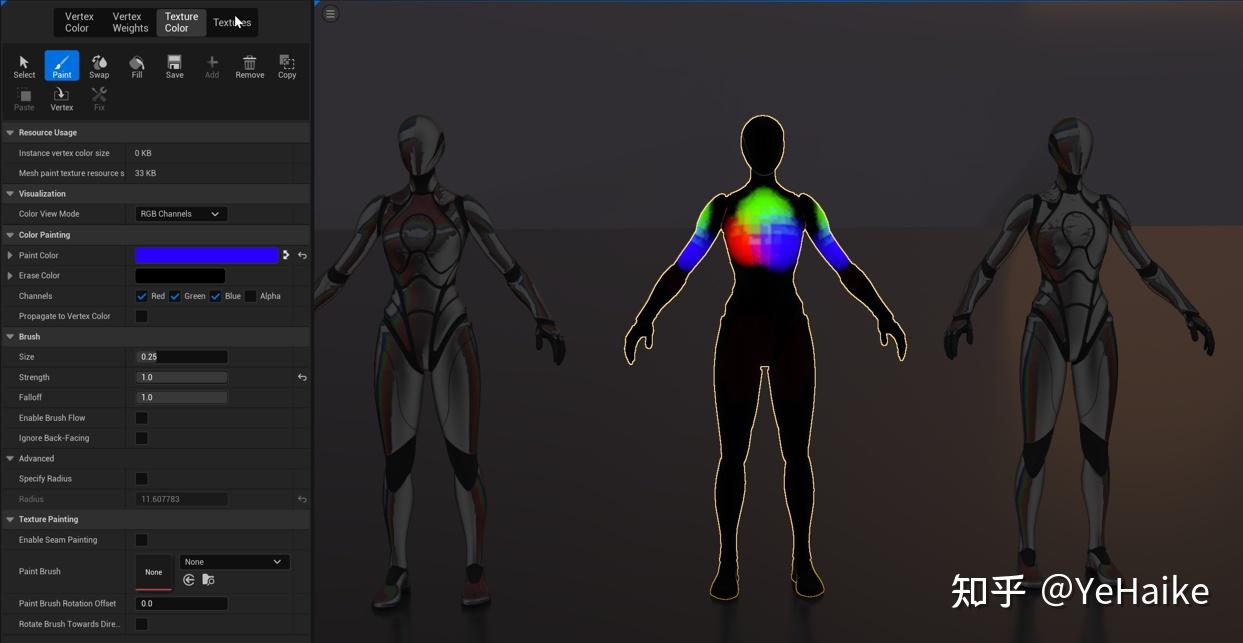Screen dimensions: 1243x643
Task: Open the Paint Brush asset dropdown
Action: [x=235, y=562]
